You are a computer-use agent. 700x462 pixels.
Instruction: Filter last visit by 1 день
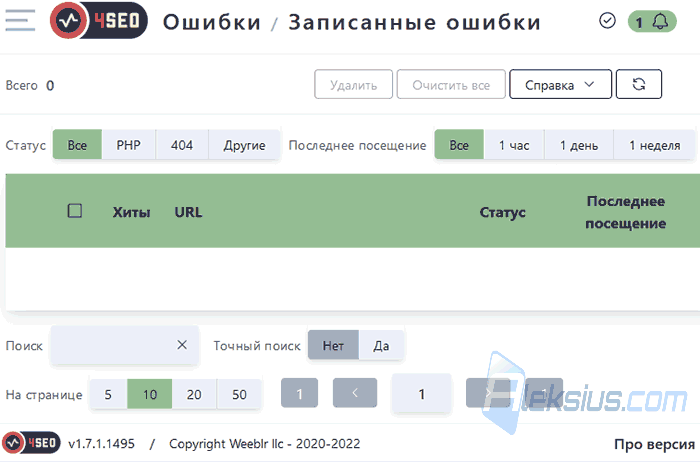[x=579, y=145]
